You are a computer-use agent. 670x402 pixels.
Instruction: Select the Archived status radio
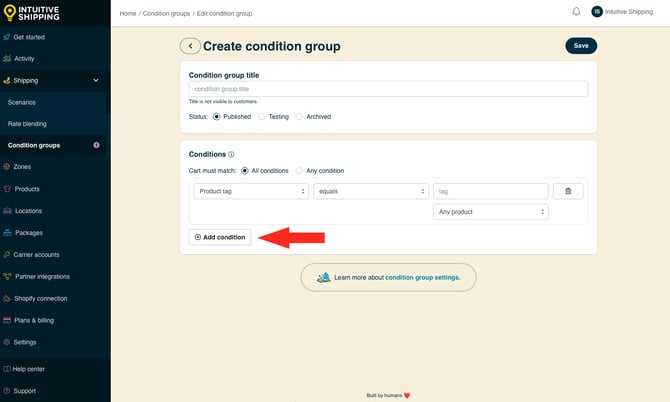click(299, 117)
